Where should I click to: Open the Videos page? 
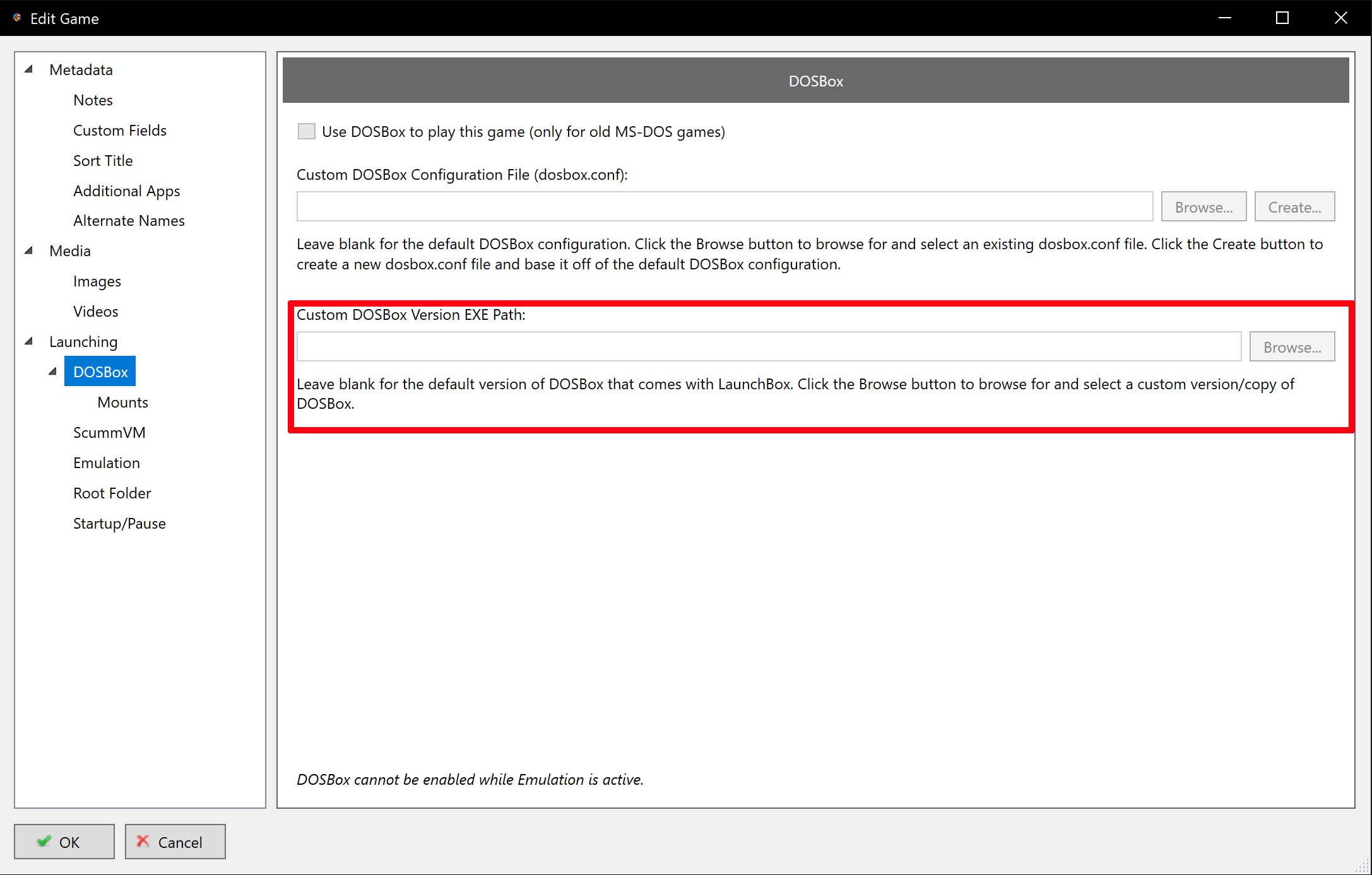(95, 312)
